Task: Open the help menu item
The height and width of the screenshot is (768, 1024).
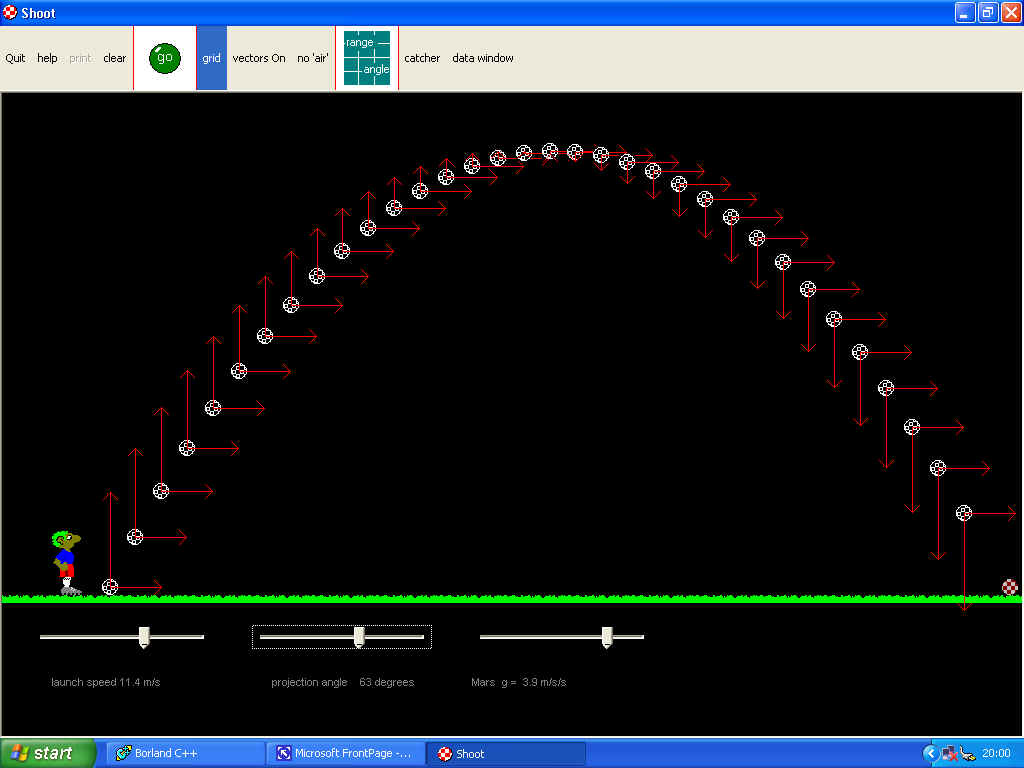Action: [x=47, y=58]
